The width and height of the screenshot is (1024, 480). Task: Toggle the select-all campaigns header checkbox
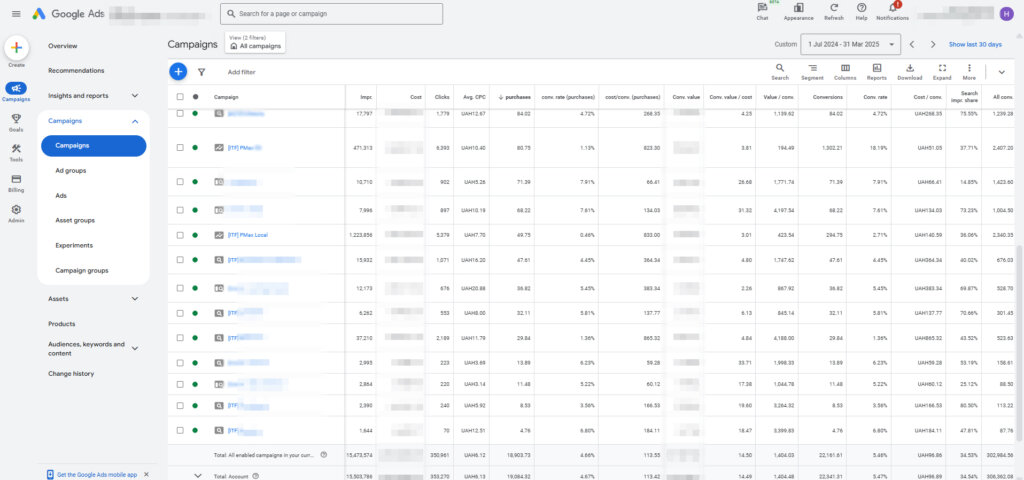pyautogui.click(x=180, y=97)
